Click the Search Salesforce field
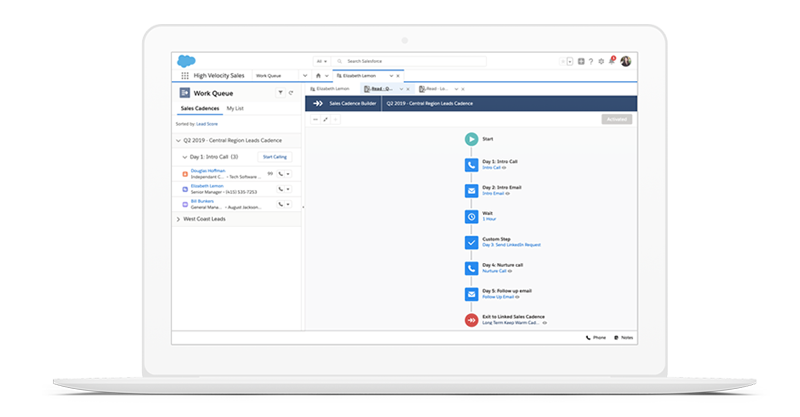The width and height of the screenshot is (800, 417). point(410,61)
